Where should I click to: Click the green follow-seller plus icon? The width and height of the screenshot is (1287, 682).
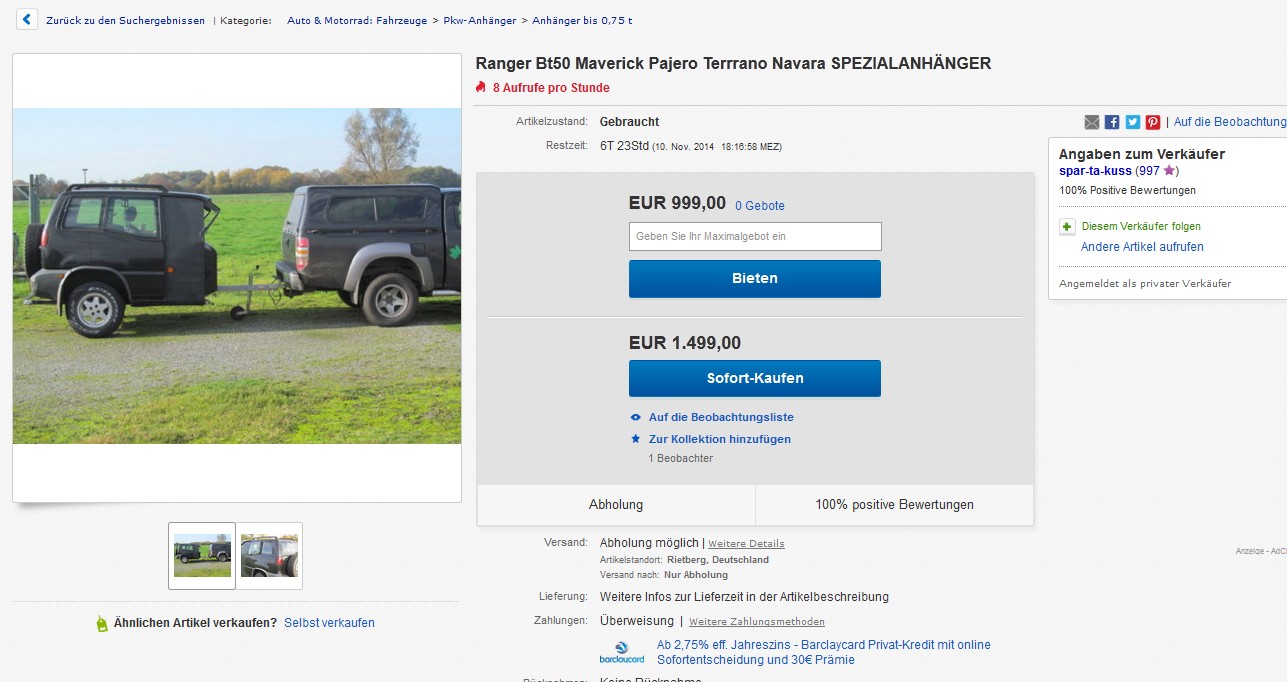1067,227
